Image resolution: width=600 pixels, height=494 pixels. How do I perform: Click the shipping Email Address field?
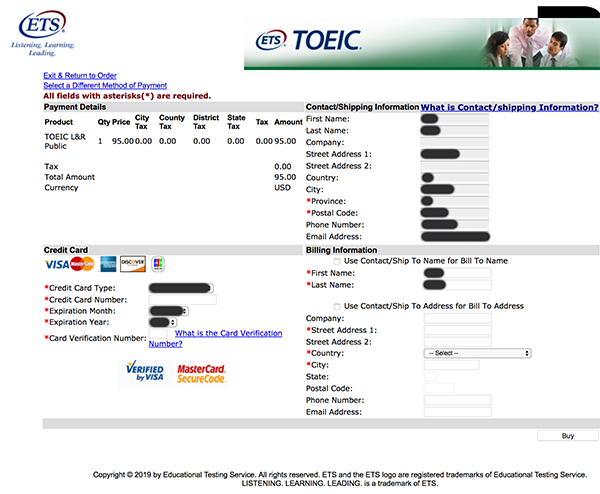coord(455,237)
